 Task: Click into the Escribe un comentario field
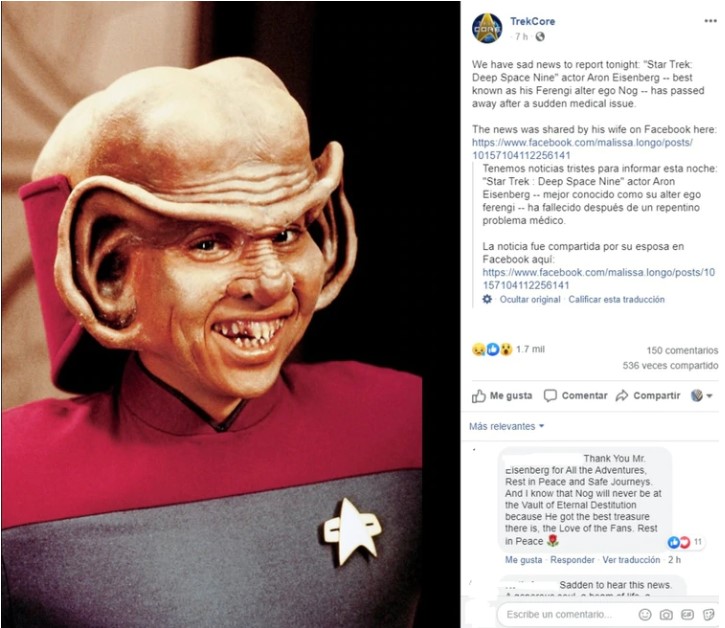(x=566, y=614)
